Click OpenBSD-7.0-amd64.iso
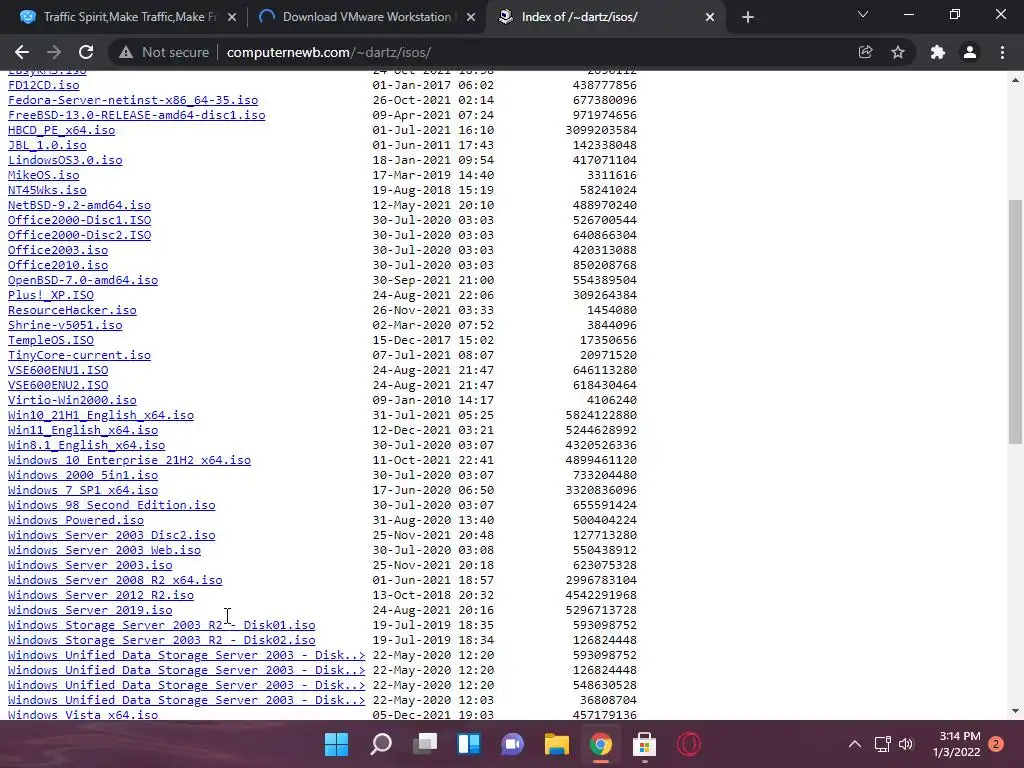Viewport: 1024px width, 768px height. click(83, 280)
